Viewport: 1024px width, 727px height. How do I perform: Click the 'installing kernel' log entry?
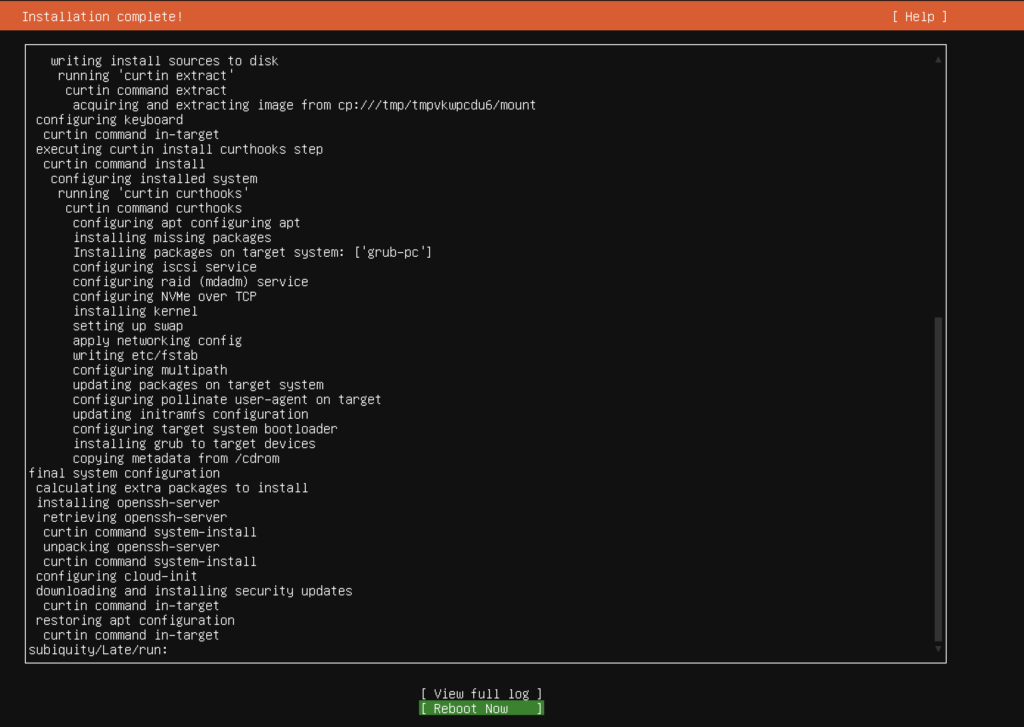tap(135, 311)
